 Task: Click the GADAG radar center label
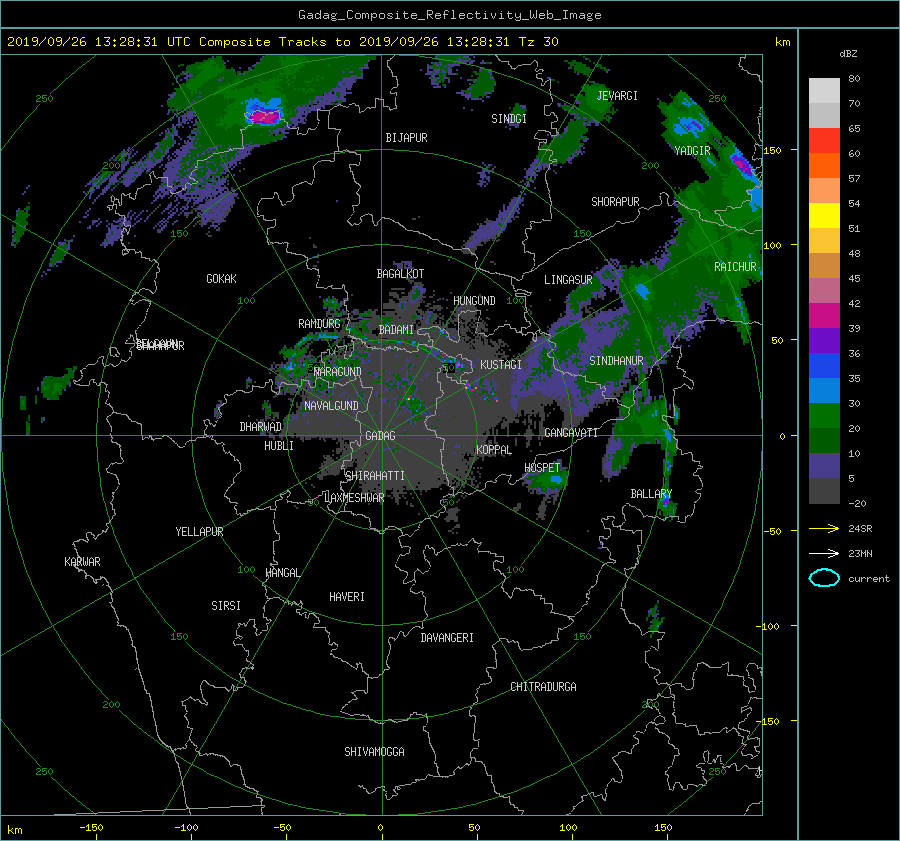(381, 436)
